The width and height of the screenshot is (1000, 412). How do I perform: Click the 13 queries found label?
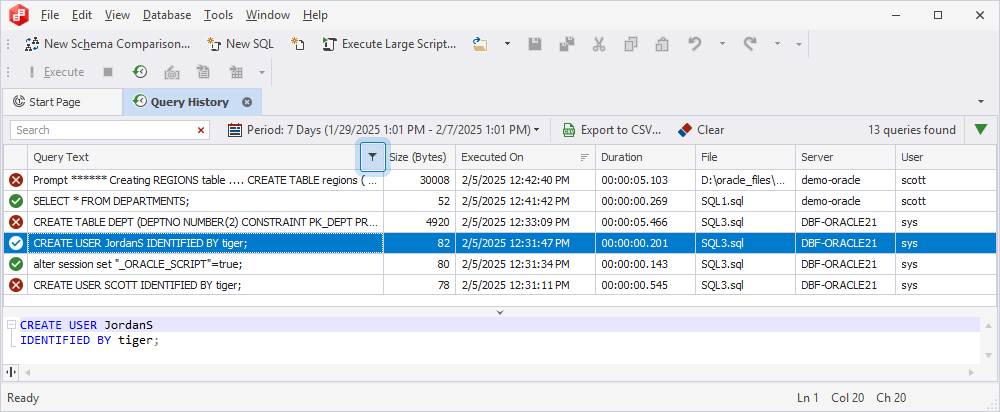(912, 130)
